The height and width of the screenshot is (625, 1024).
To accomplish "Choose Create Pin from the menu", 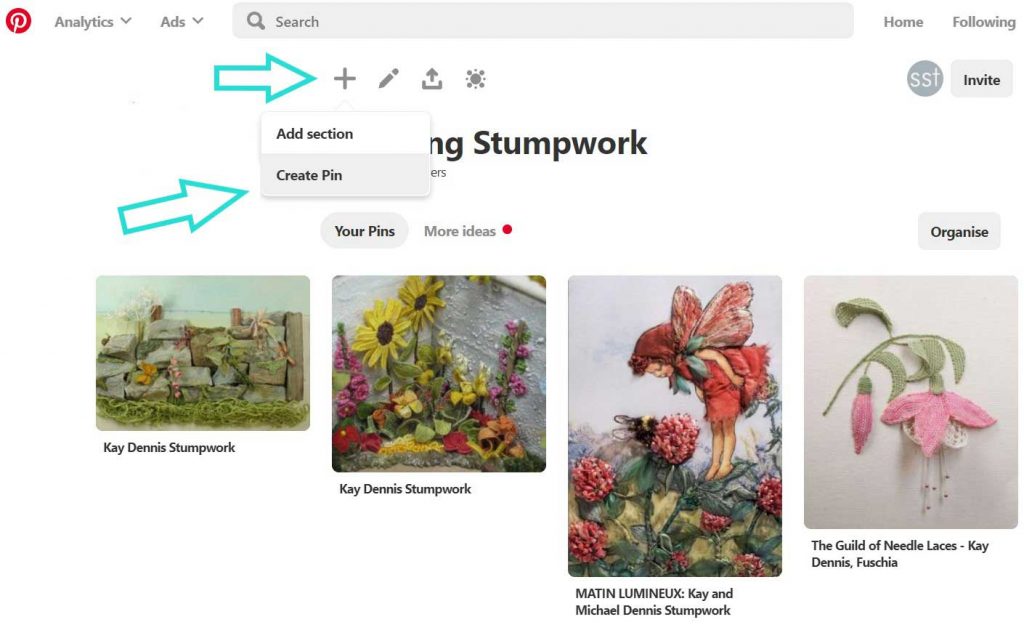I will [345, 175].
